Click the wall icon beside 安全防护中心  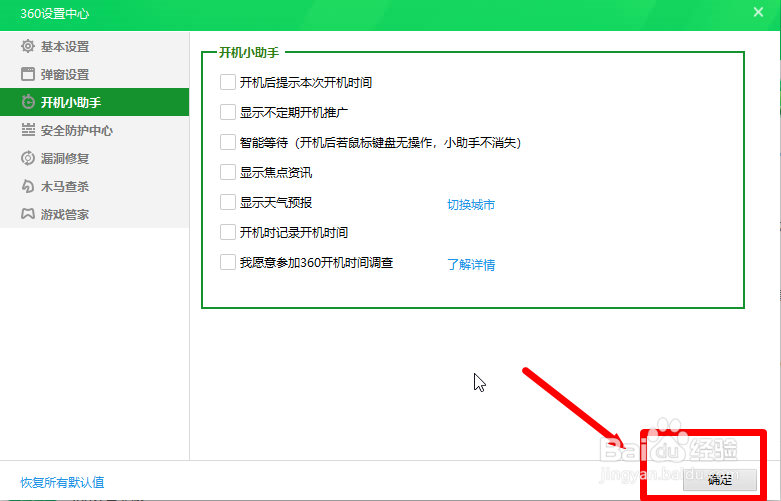click(x=28, y=130)
